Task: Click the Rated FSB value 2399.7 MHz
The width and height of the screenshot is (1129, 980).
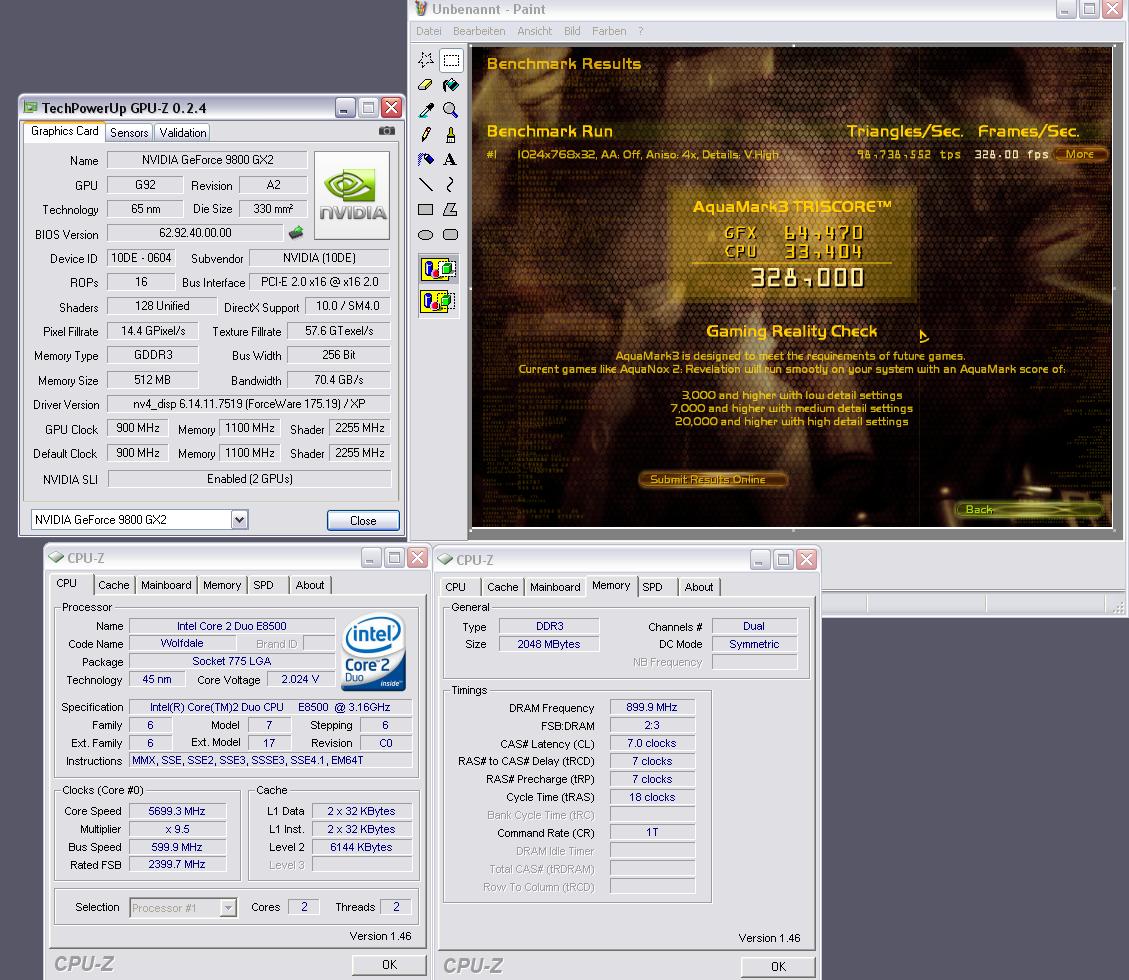Action: point(177,864)
